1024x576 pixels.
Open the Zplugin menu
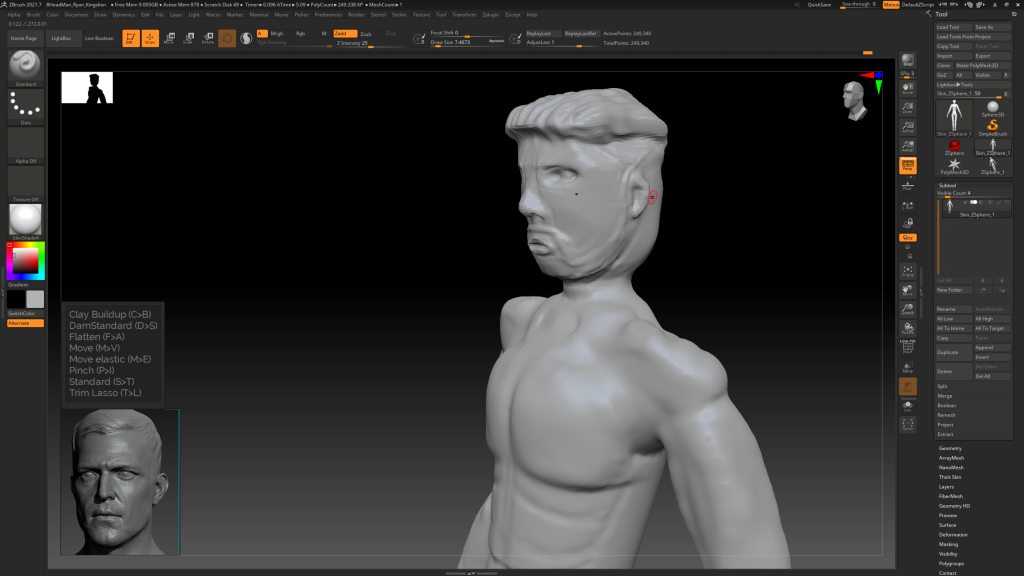490,15
